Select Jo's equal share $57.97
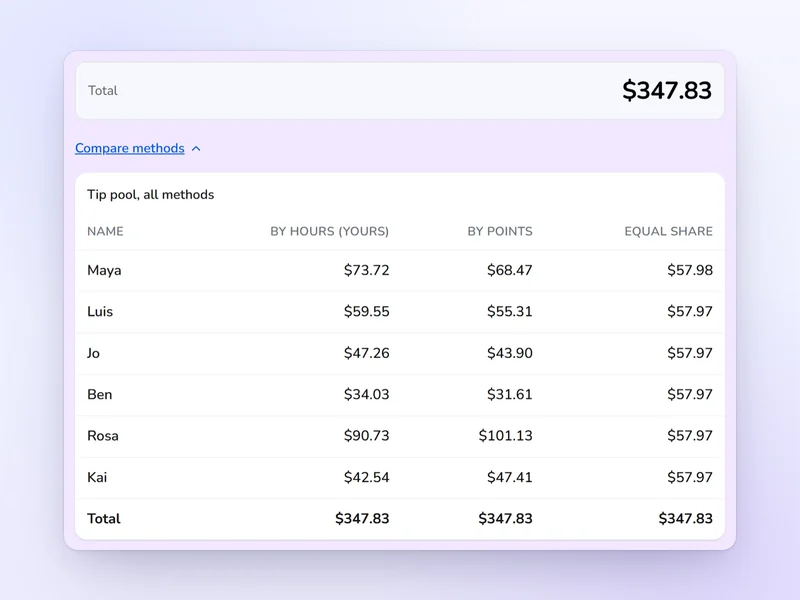 point(690,353)
